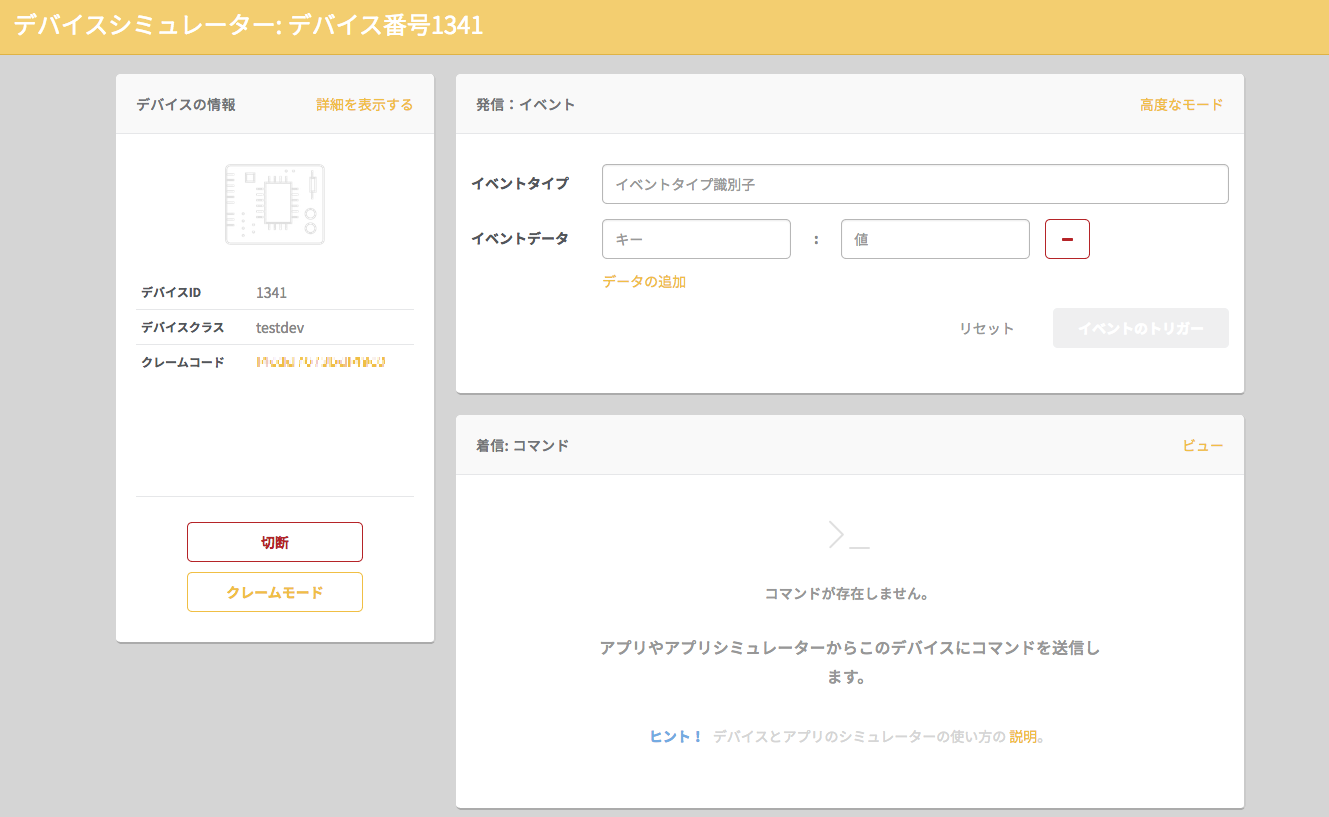Click データの追加 to add data row
The width and height of the screenshot is (1329, 817).
point(644,281)
